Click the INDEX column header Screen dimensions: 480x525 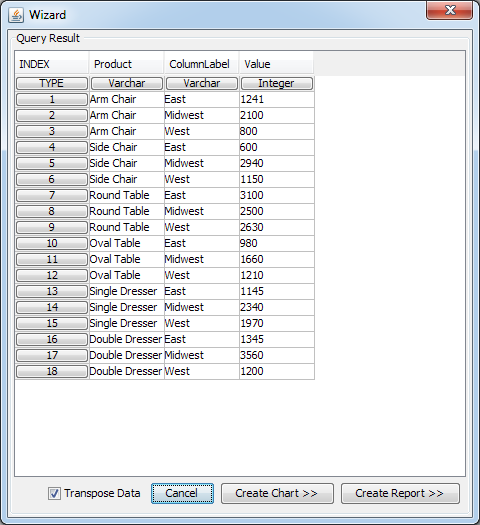[x=52, y=64]
